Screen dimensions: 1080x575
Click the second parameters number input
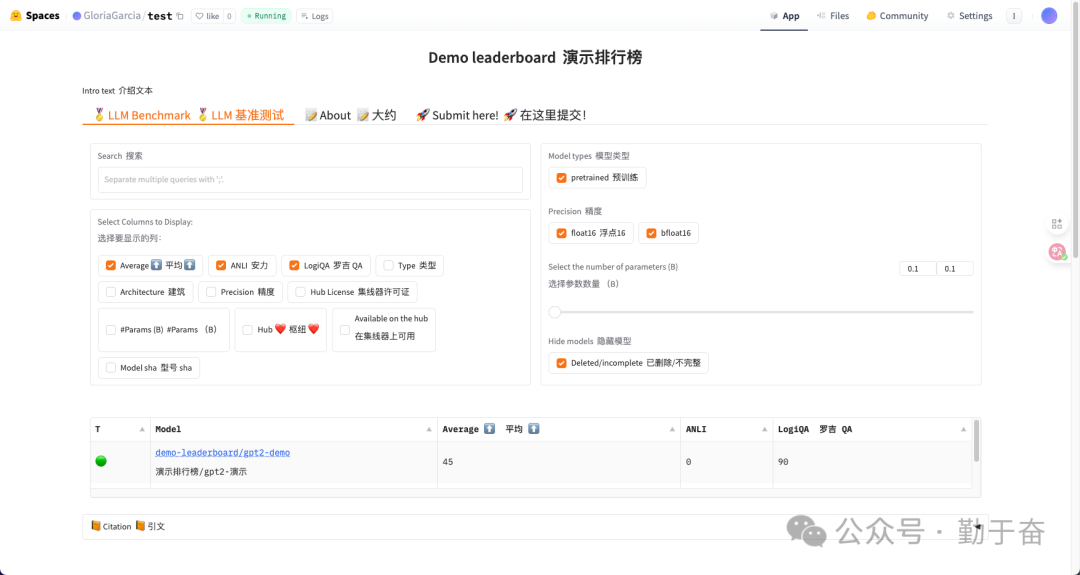(955, 269)
